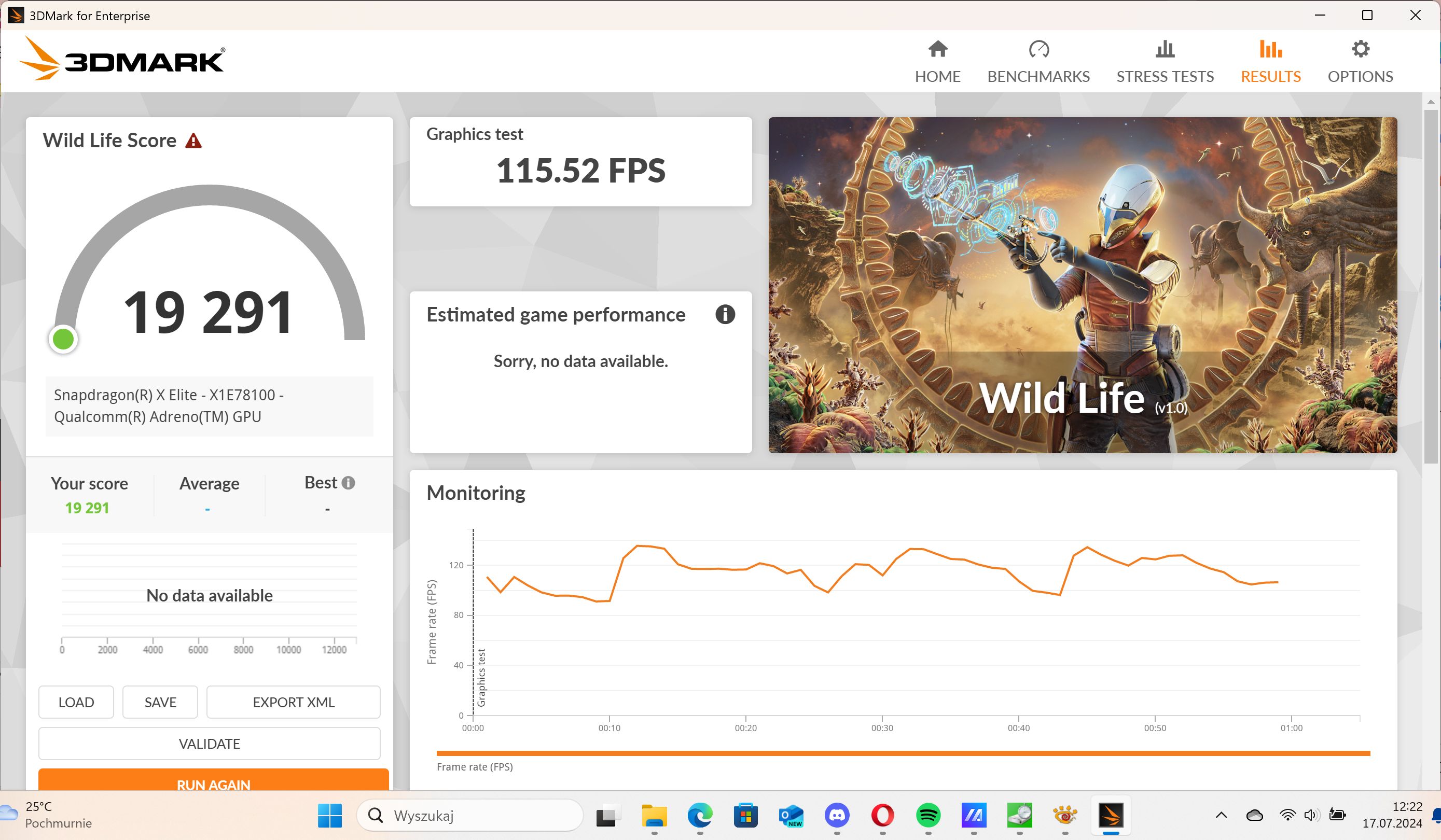The width and height of the screenshot is (1441, 840).
Task: Open Outlook (new) from taskbar
Action: [x=792, y=816]
